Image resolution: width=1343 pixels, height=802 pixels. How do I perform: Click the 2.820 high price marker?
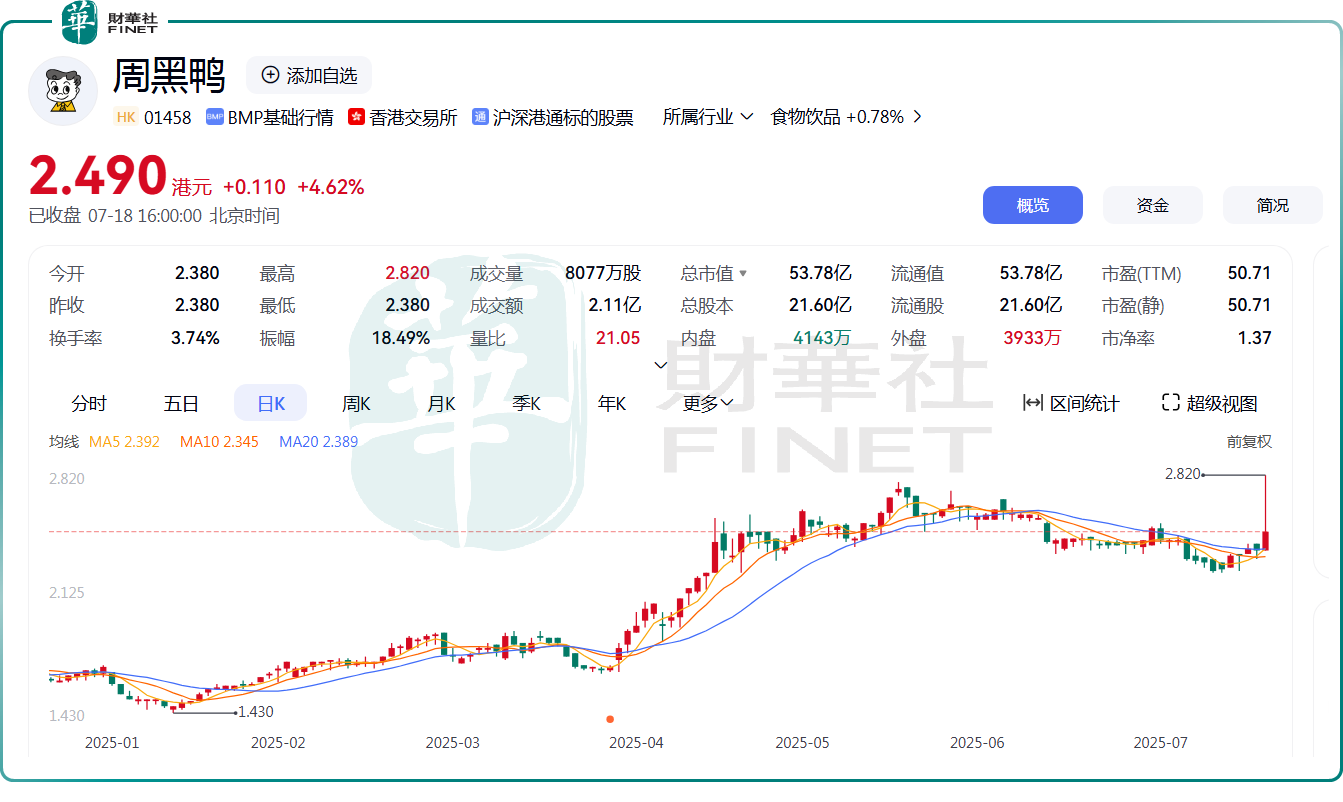tap(1182, 473)
